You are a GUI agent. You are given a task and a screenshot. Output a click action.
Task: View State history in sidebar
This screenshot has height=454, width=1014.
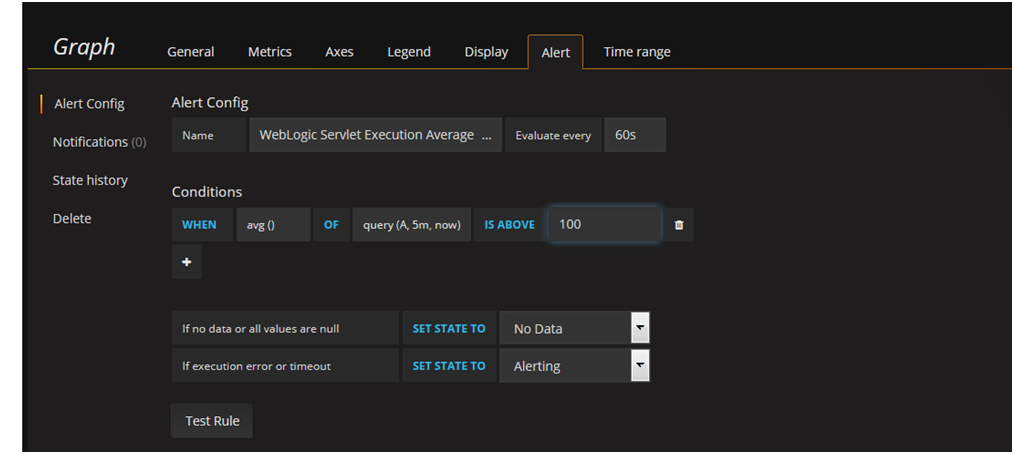[90, 180]
